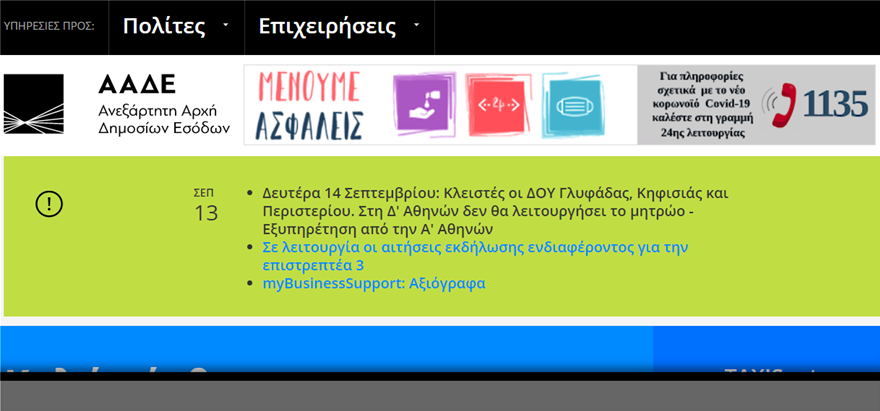880x411 pixels.
Task: Click the red social distancing icon
Action: click(x=497, y=104)
